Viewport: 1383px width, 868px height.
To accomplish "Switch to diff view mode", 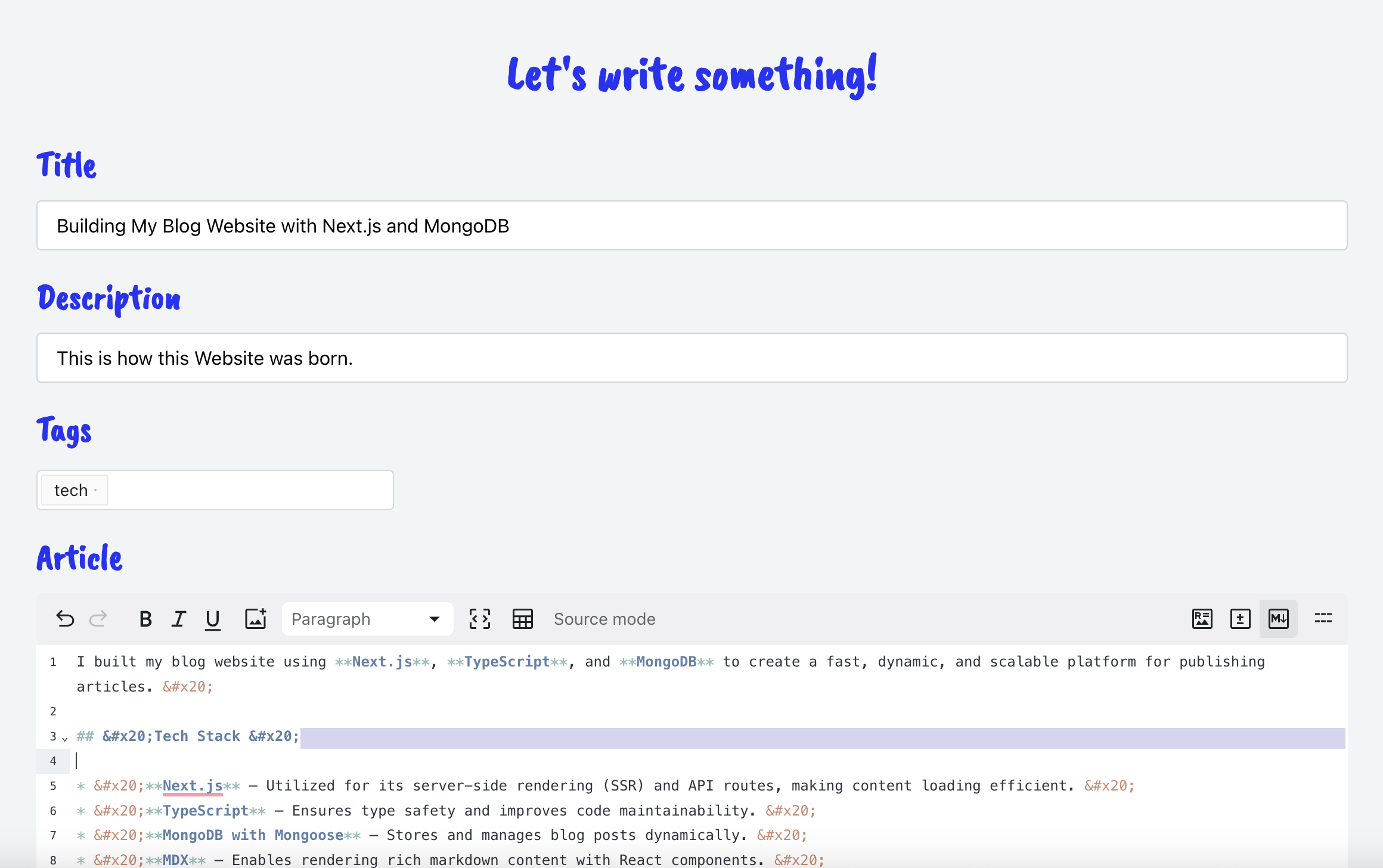I will [x=1240, y=619].
